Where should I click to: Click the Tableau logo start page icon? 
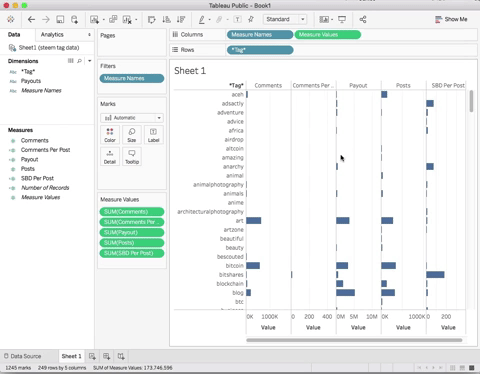10,19
